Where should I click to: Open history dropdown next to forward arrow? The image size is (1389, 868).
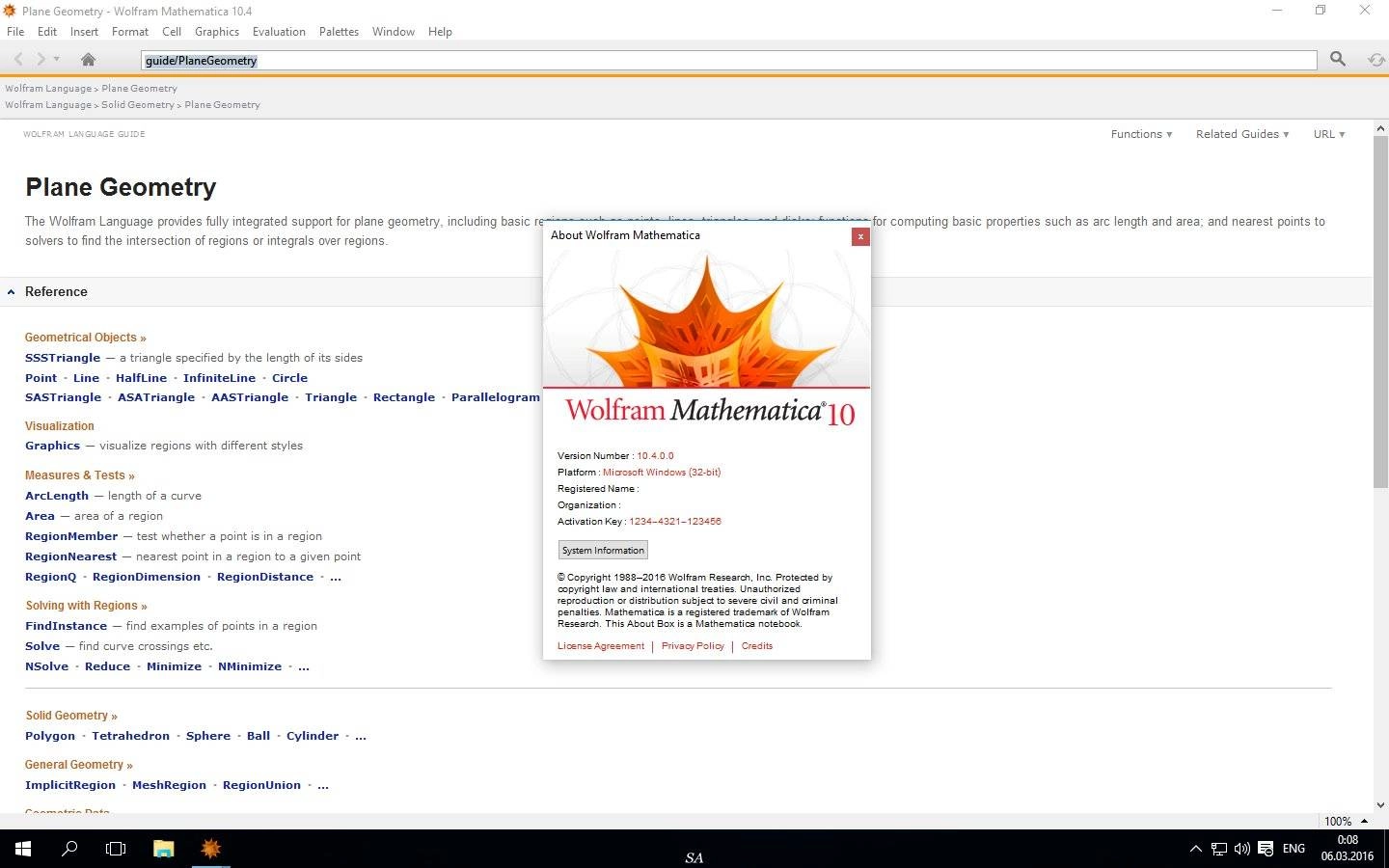(x=57, y=60)
